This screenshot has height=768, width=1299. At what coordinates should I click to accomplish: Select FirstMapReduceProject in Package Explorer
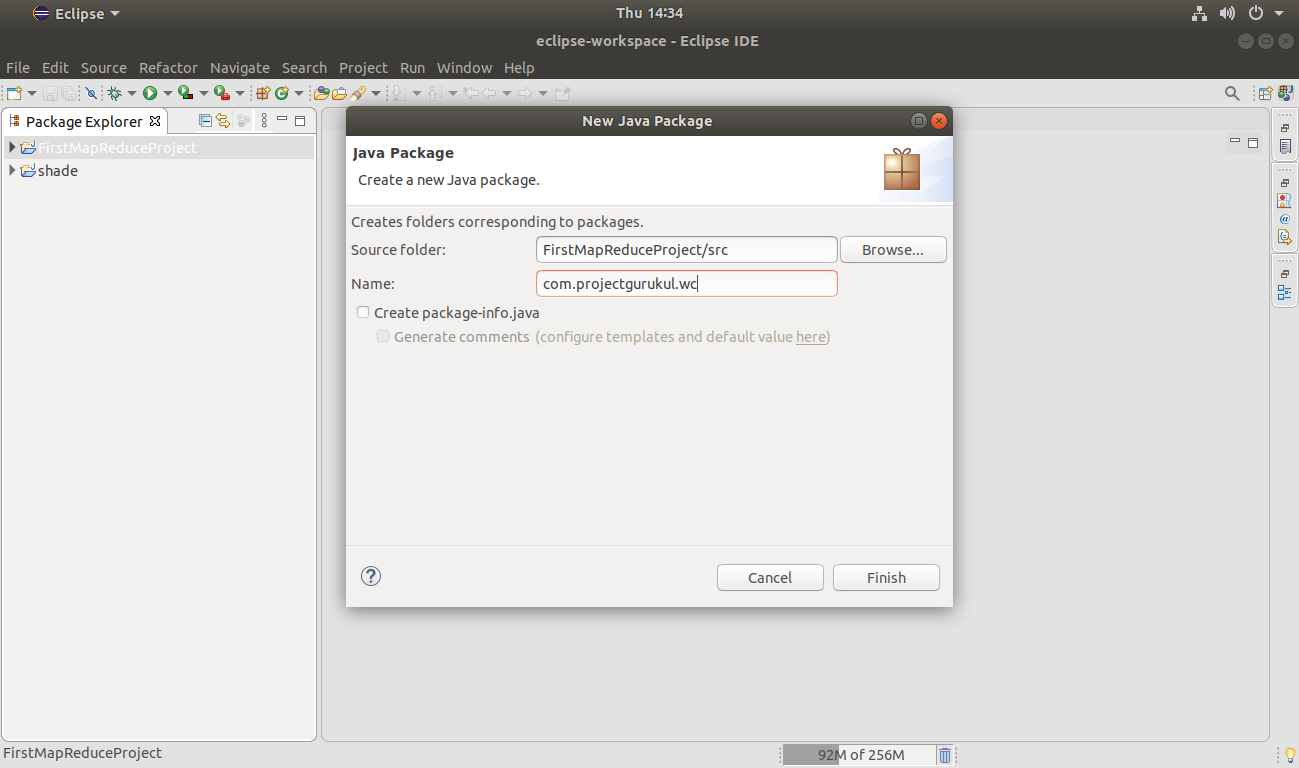click(x=117, y=148)
